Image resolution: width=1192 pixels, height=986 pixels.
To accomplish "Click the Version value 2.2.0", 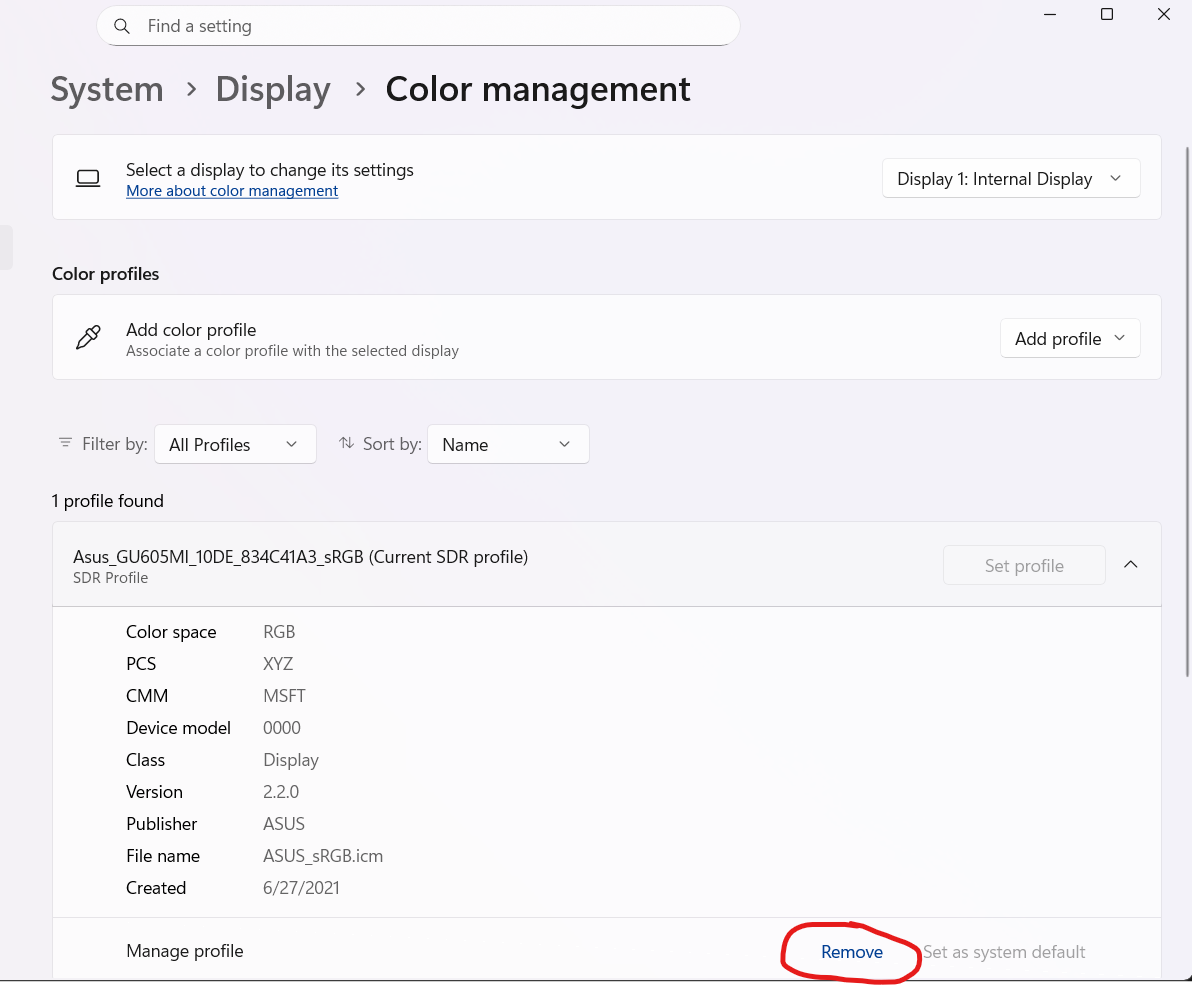I will 281,792.
